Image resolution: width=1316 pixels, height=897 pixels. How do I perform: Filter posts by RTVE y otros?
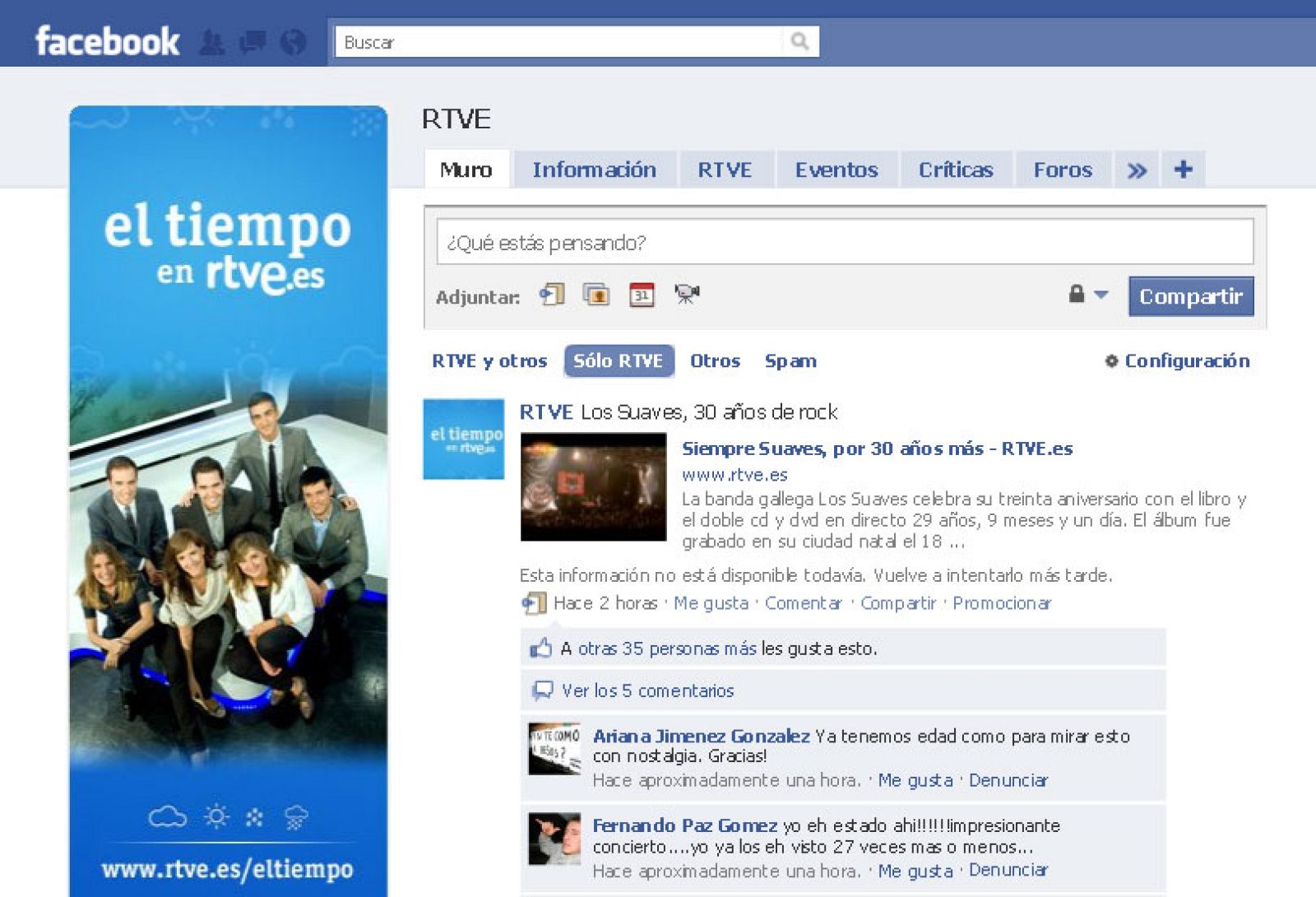(489, 360)
